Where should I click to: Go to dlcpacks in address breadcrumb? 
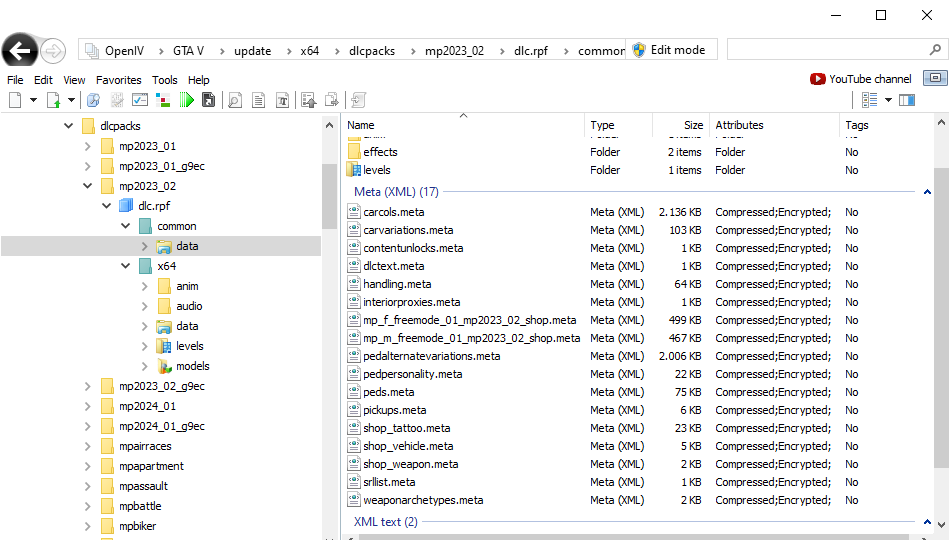372,51
